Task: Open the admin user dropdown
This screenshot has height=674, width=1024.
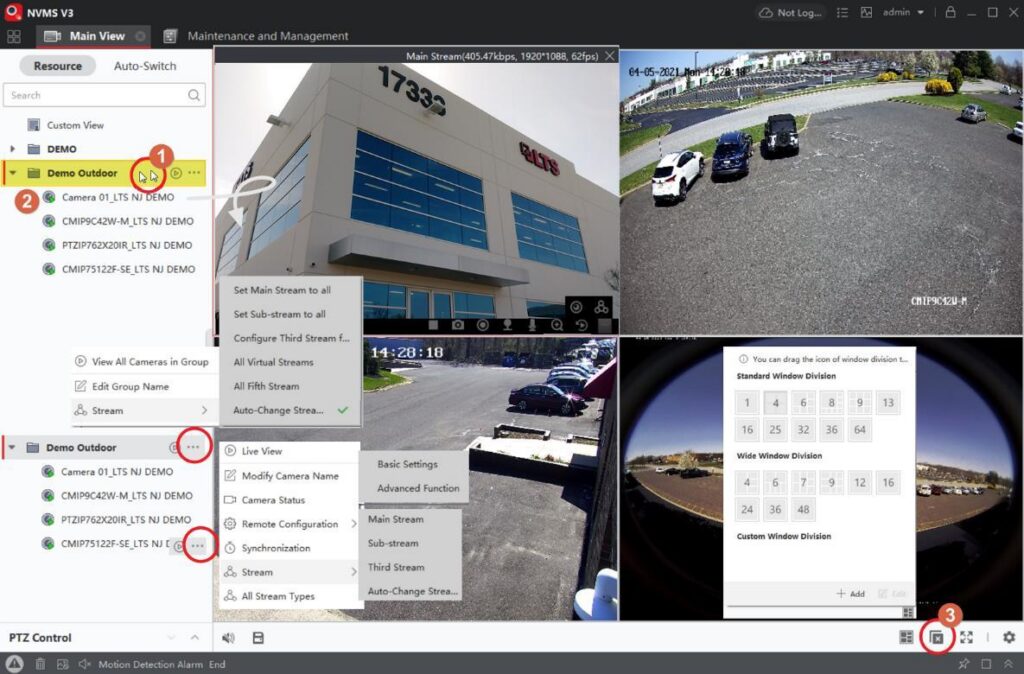Action: [903, 12]
